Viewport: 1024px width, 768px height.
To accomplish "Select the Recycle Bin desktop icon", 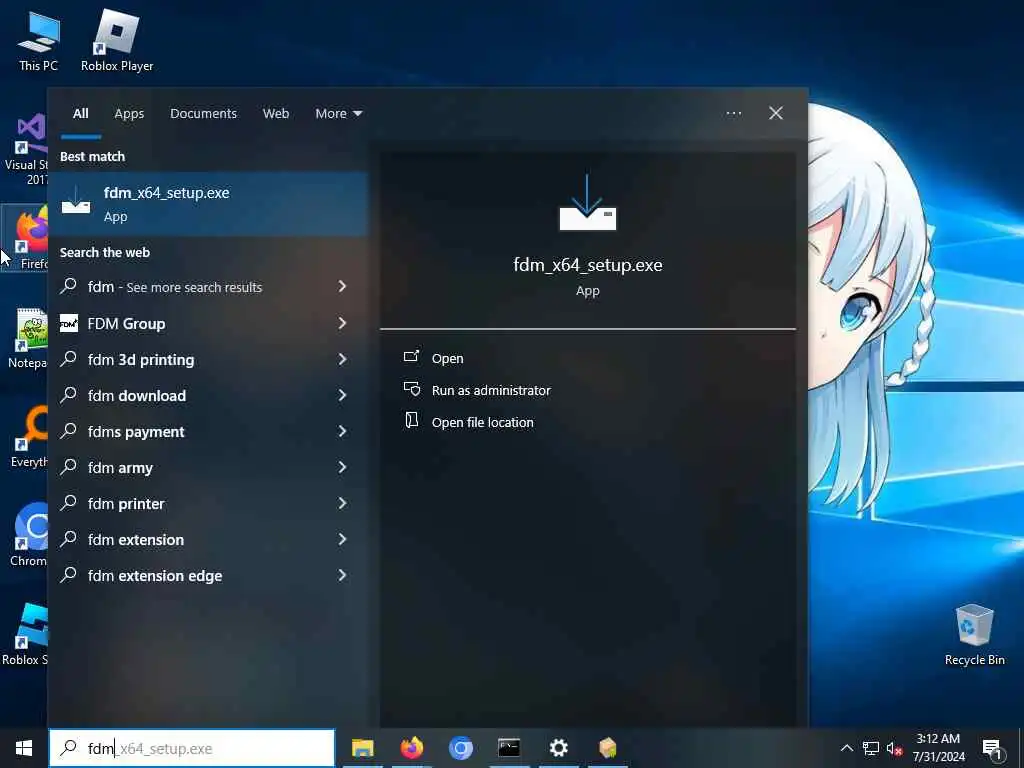I will click(974, 635).
